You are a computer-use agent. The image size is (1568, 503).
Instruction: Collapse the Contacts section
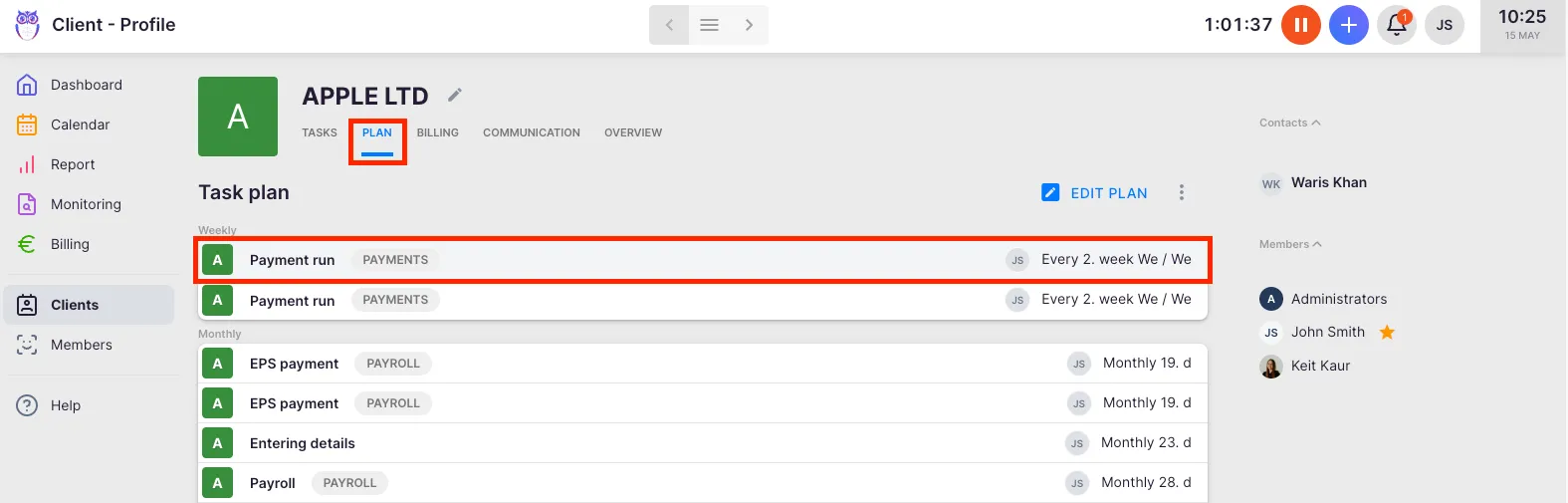coord(1289,123)
